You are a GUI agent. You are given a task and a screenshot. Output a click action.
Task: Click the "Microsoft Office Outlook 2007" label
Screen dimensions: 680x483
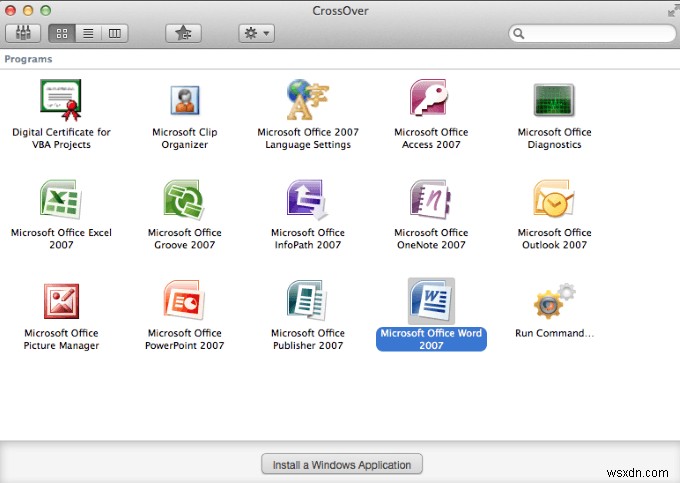click(x=554, y=238)
